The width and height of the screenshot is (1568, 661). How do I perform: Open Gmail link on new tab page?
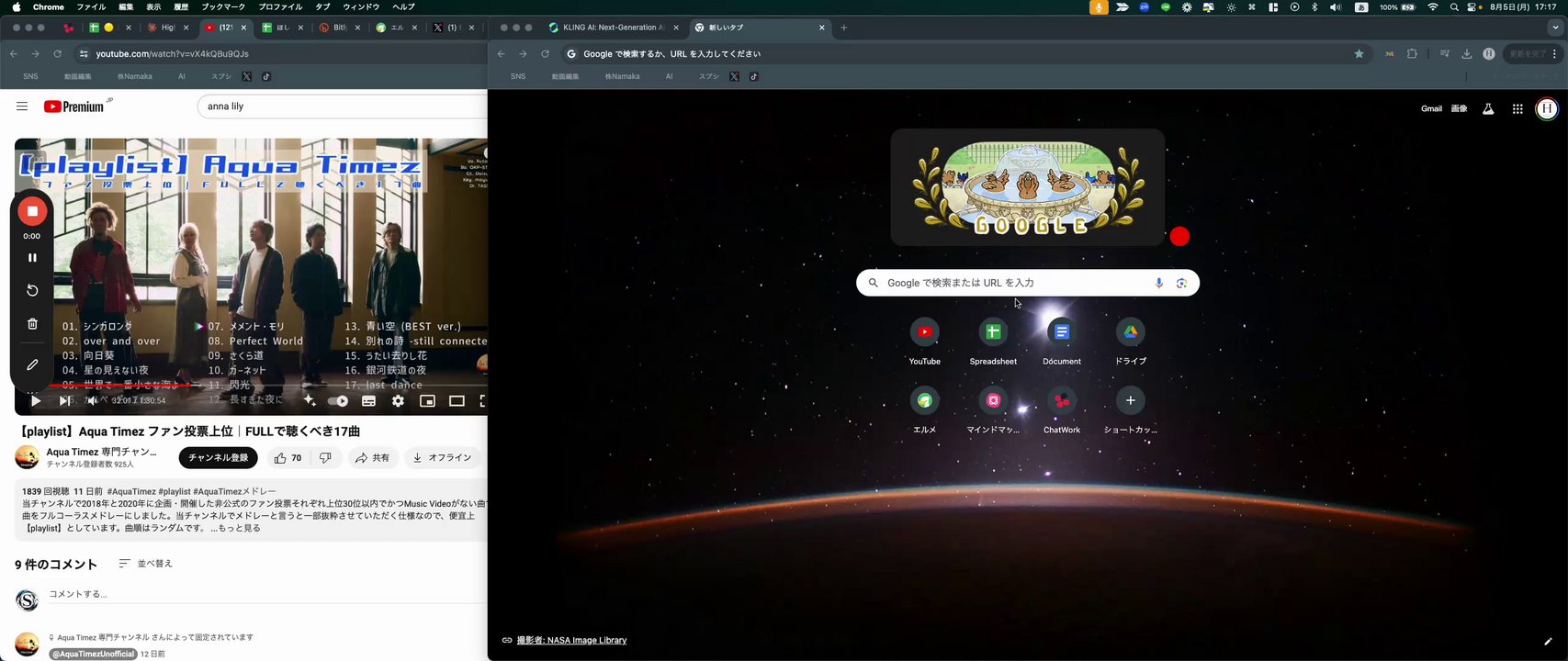(x=1431, y=109)
